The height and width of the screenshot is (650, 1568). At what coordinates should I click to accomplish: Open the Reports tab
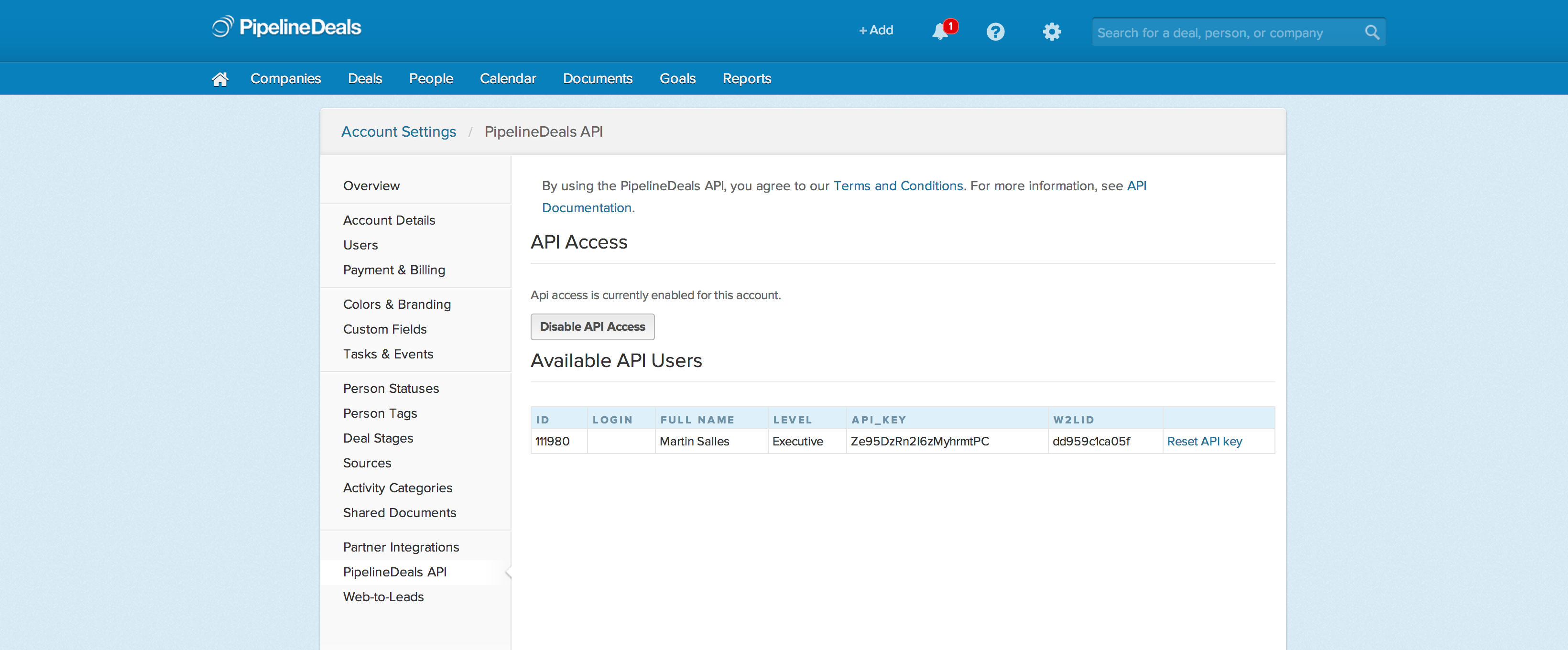746,78
